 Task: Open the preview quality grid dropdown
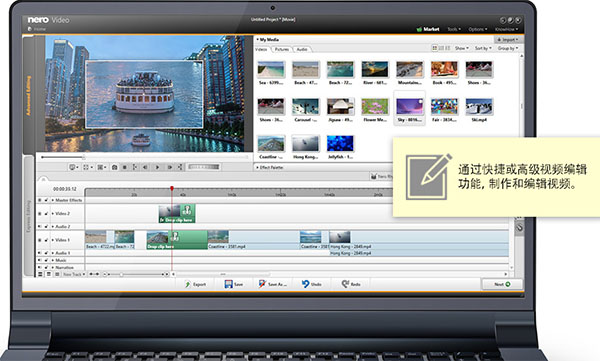[x=101, y=167]
